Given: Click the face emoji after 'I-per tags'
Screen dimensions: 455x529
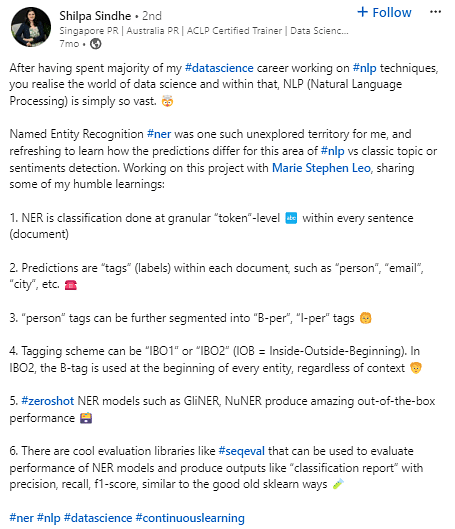Looking at the screenshot, I should click(x=366, y=318).
